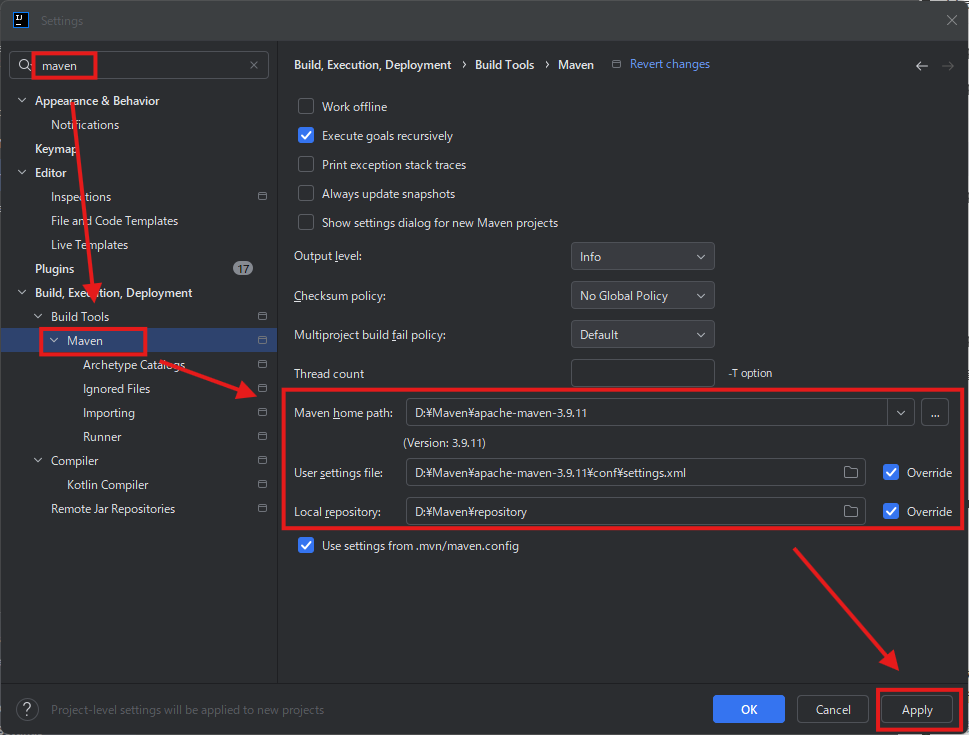This screenshot has width=969, height=735.
Task: Click project-level icon beside Ignored Files
Action: [262, 388]
